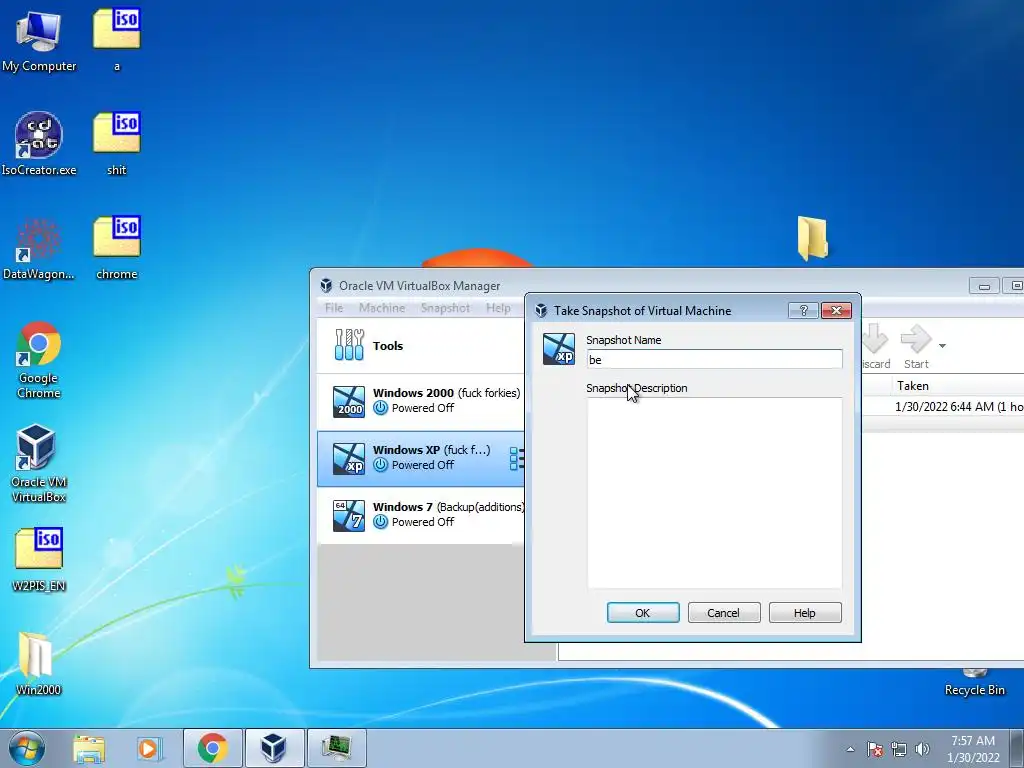This screenshot has width=1024, height=768.
Task: Open the Action Center flag icon
Action: pyautogui.click(x=875, y=749)
